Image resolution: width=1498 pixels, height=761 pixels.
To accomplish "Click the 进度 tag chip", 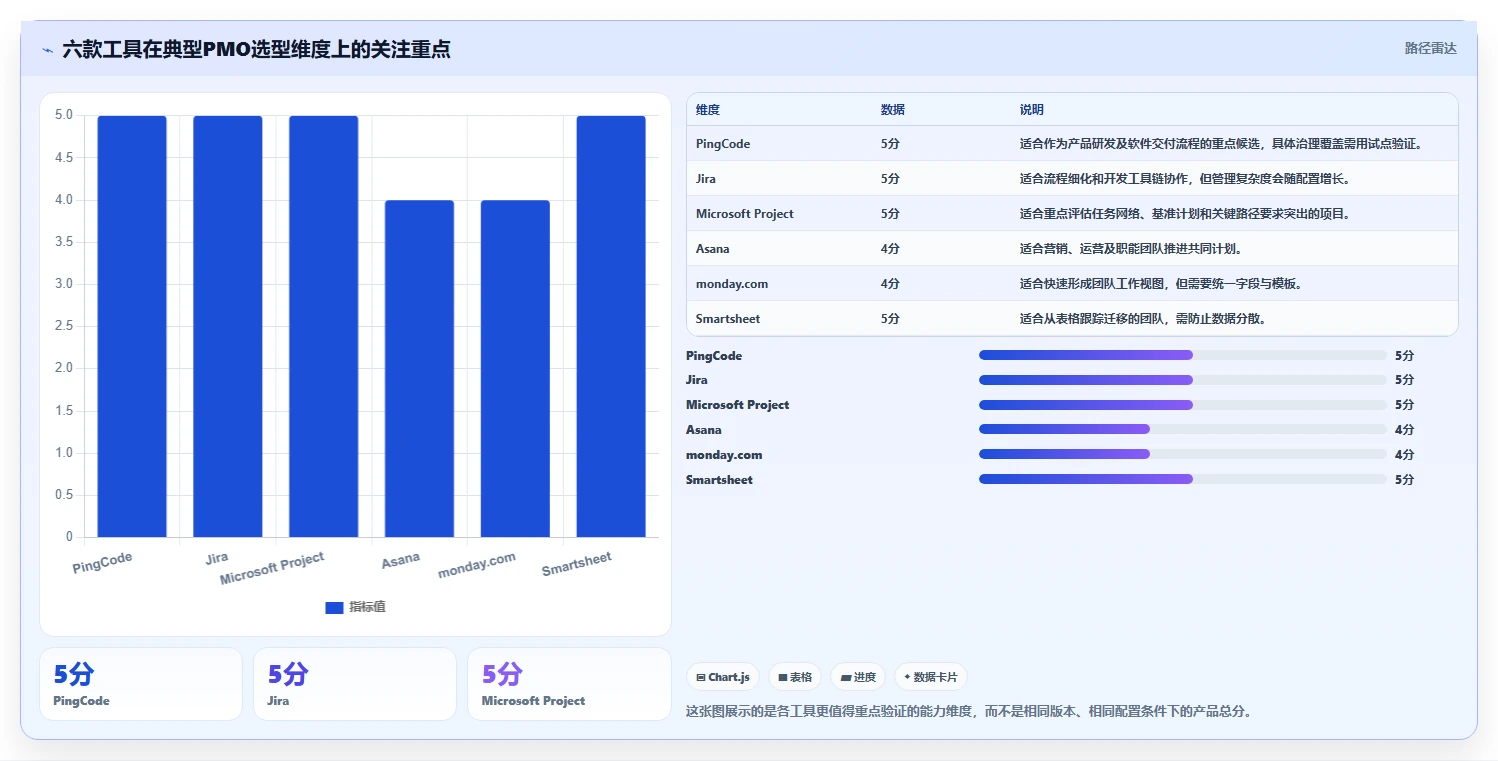I will (x=858, y=677).
